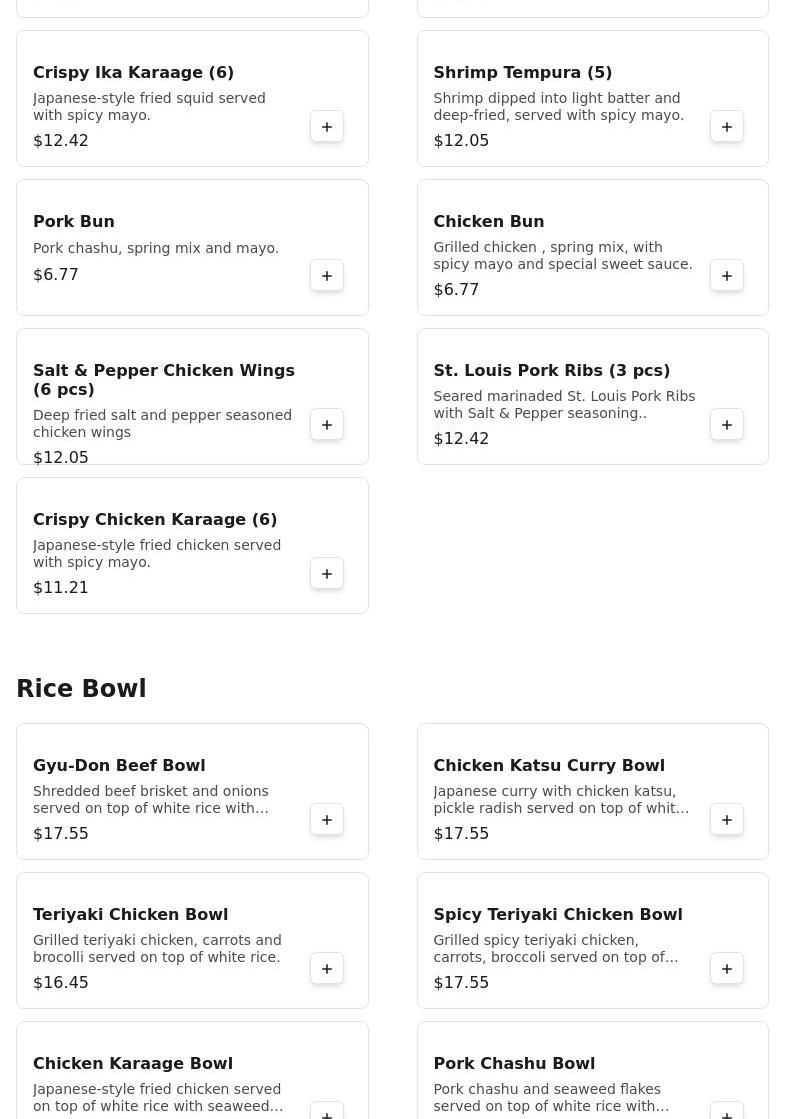785x1119 pixels.
Task: Add Salt & Pepper Chicken Wings
Action: tap(327, 425)
